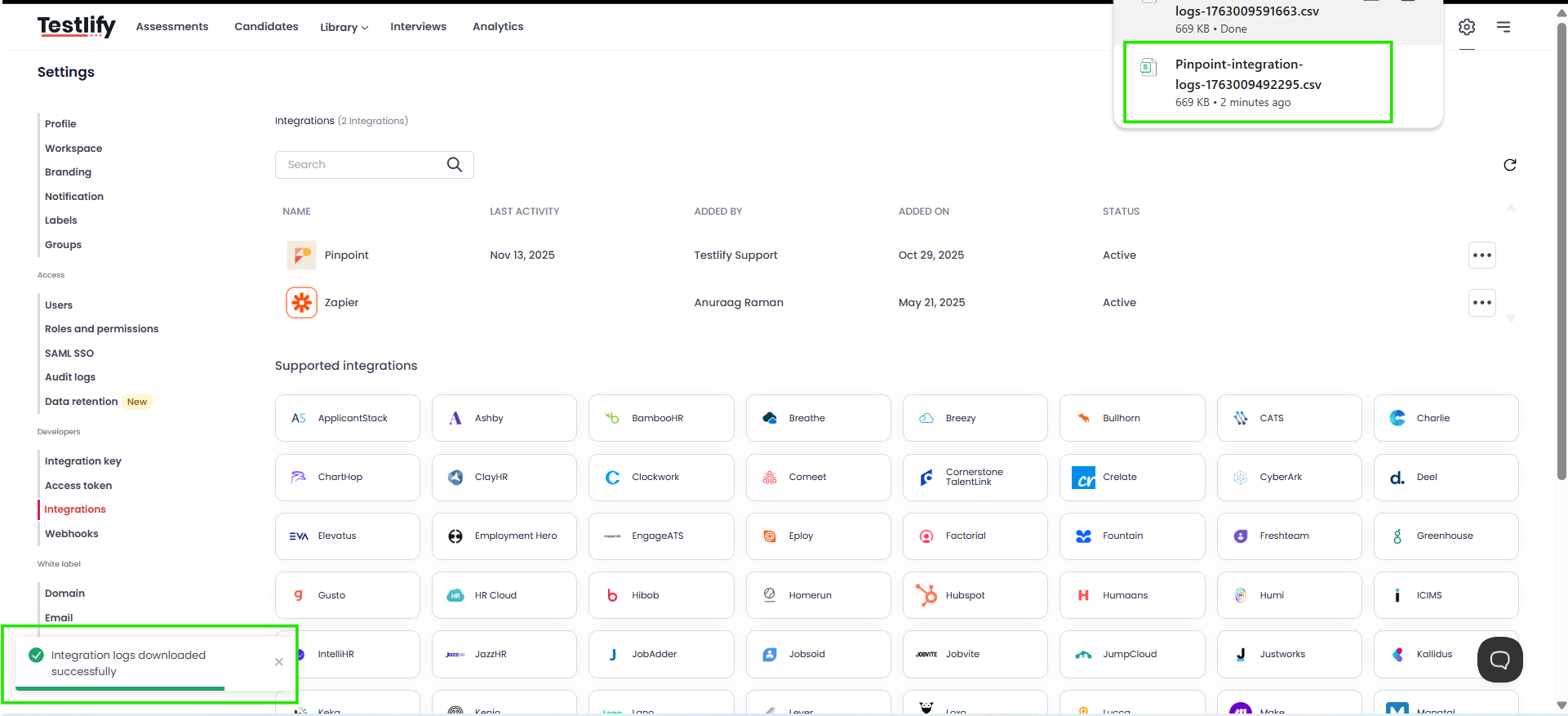Open Branding settings in sidebar

point(68,172)
